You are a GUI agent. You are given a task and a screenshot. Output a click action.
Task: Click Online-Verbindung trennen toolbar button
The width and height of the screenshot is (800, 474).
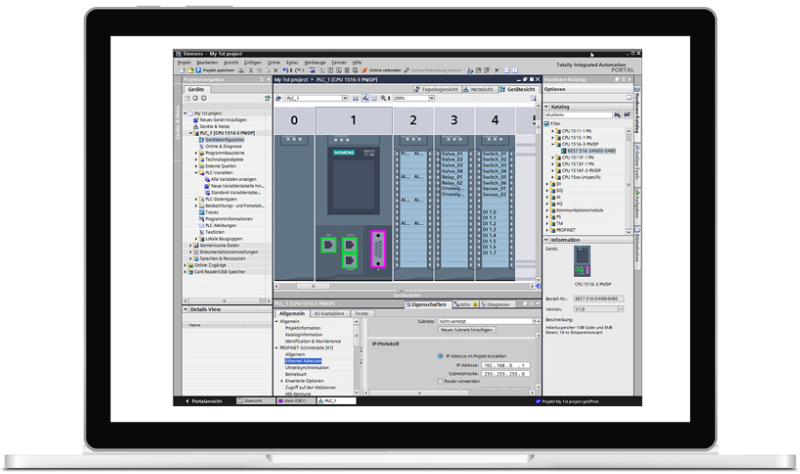pos(433,70)
